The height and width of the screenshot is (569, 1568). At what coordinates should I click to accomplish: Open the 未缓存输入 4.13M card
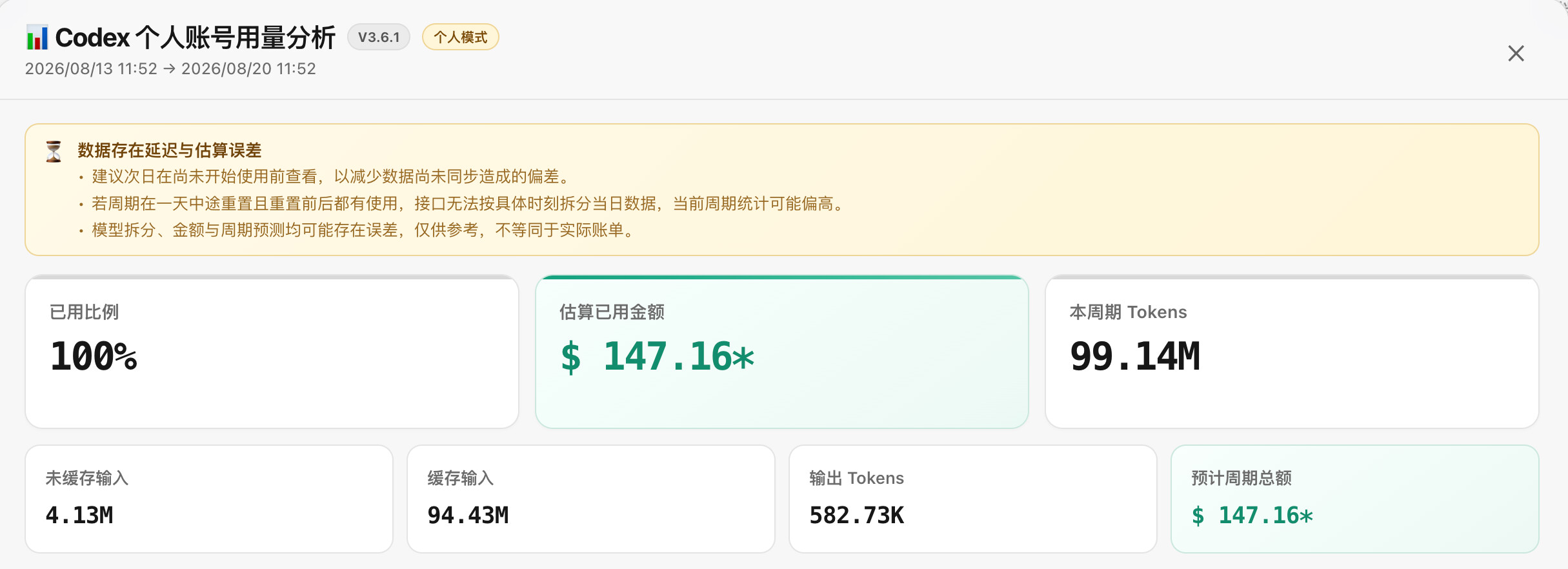[x=209, y=499]
